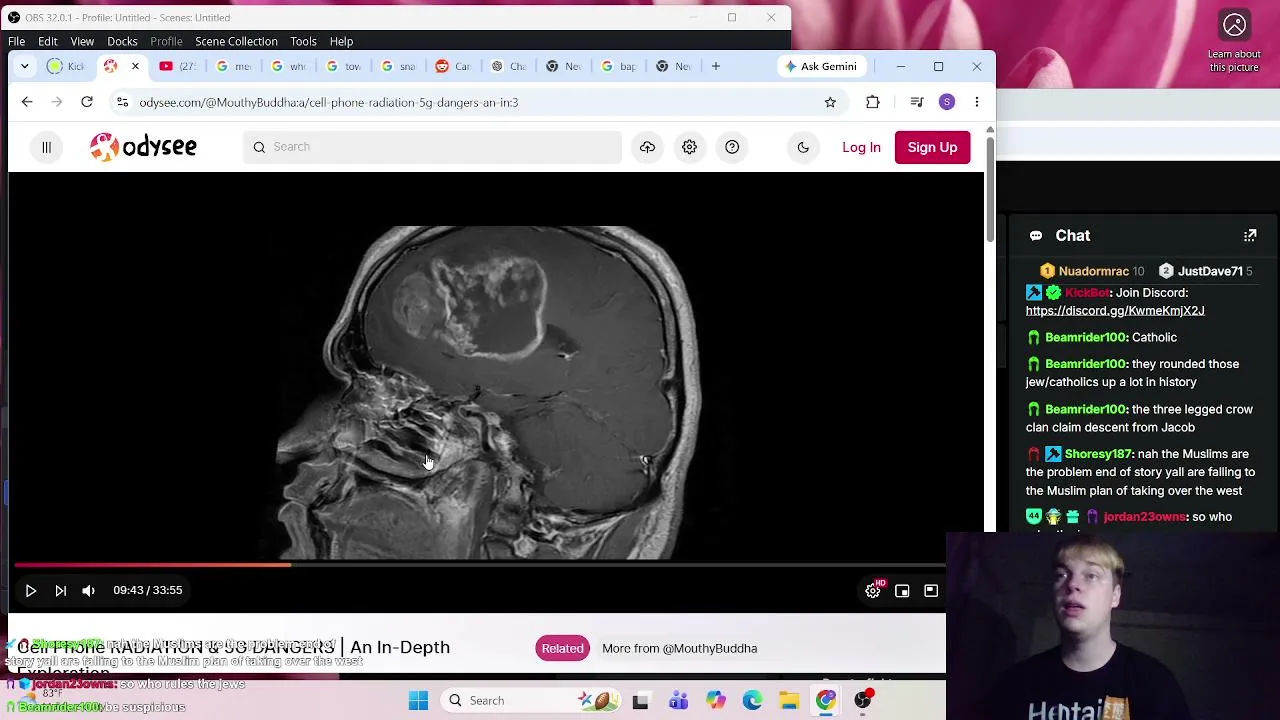
Task: Open OBS Help menu
Action: 341,41
